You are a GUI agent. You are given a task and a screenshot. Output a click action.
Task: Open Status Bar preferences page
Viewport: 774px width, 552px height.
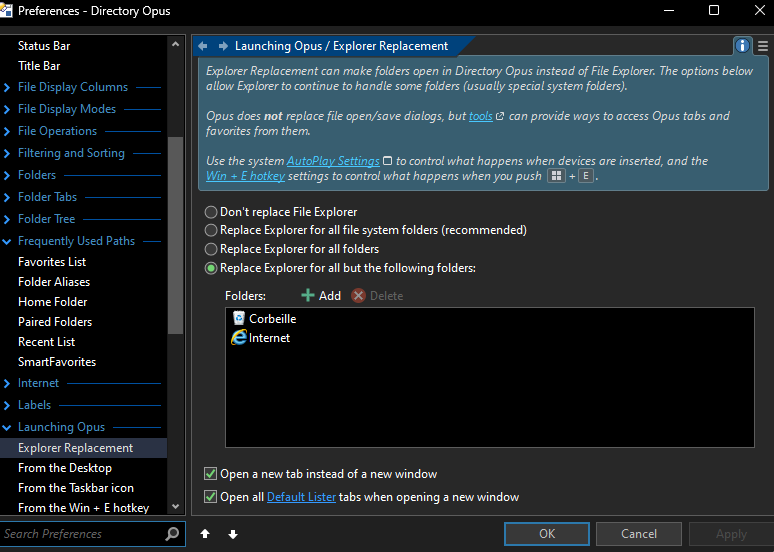click(x=44, y=46)
